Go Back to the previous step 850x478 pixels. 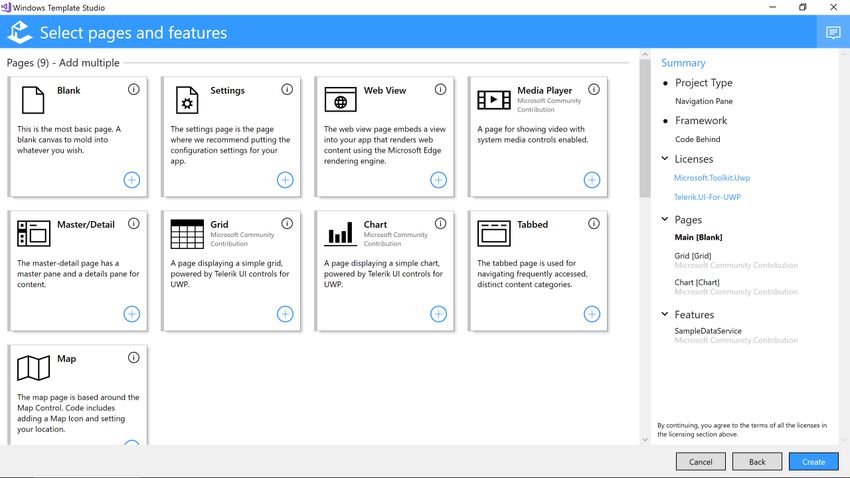coord(757,462)
